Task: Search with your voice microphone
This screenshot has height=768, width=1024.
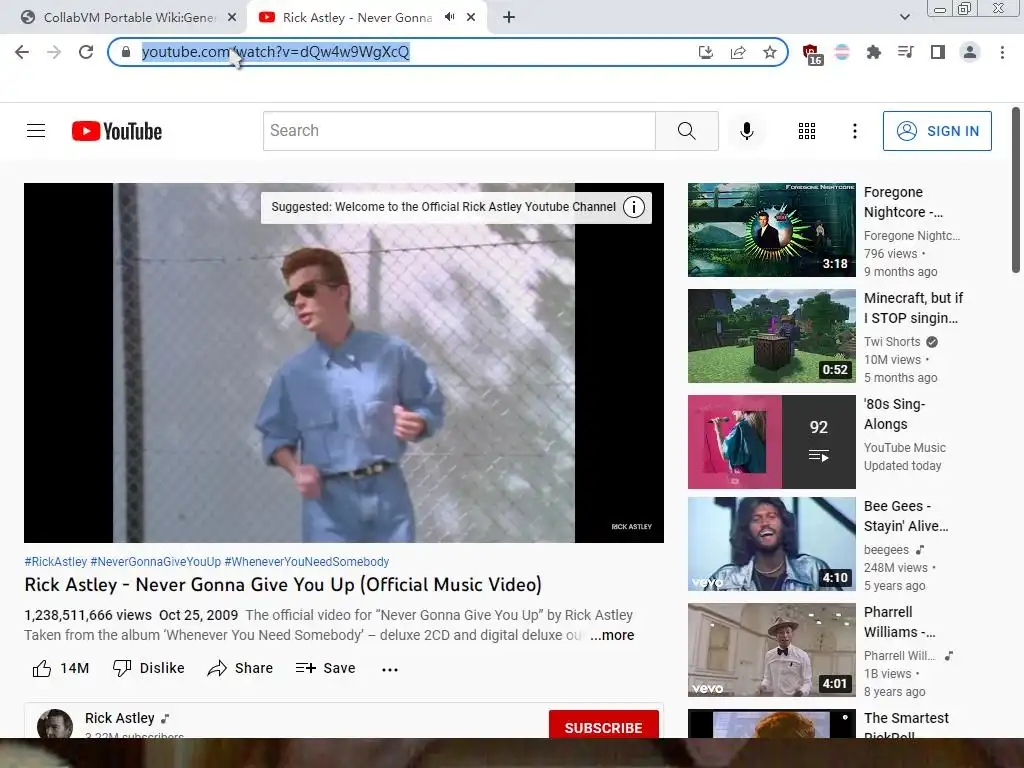Action: [x=746, y=131]
